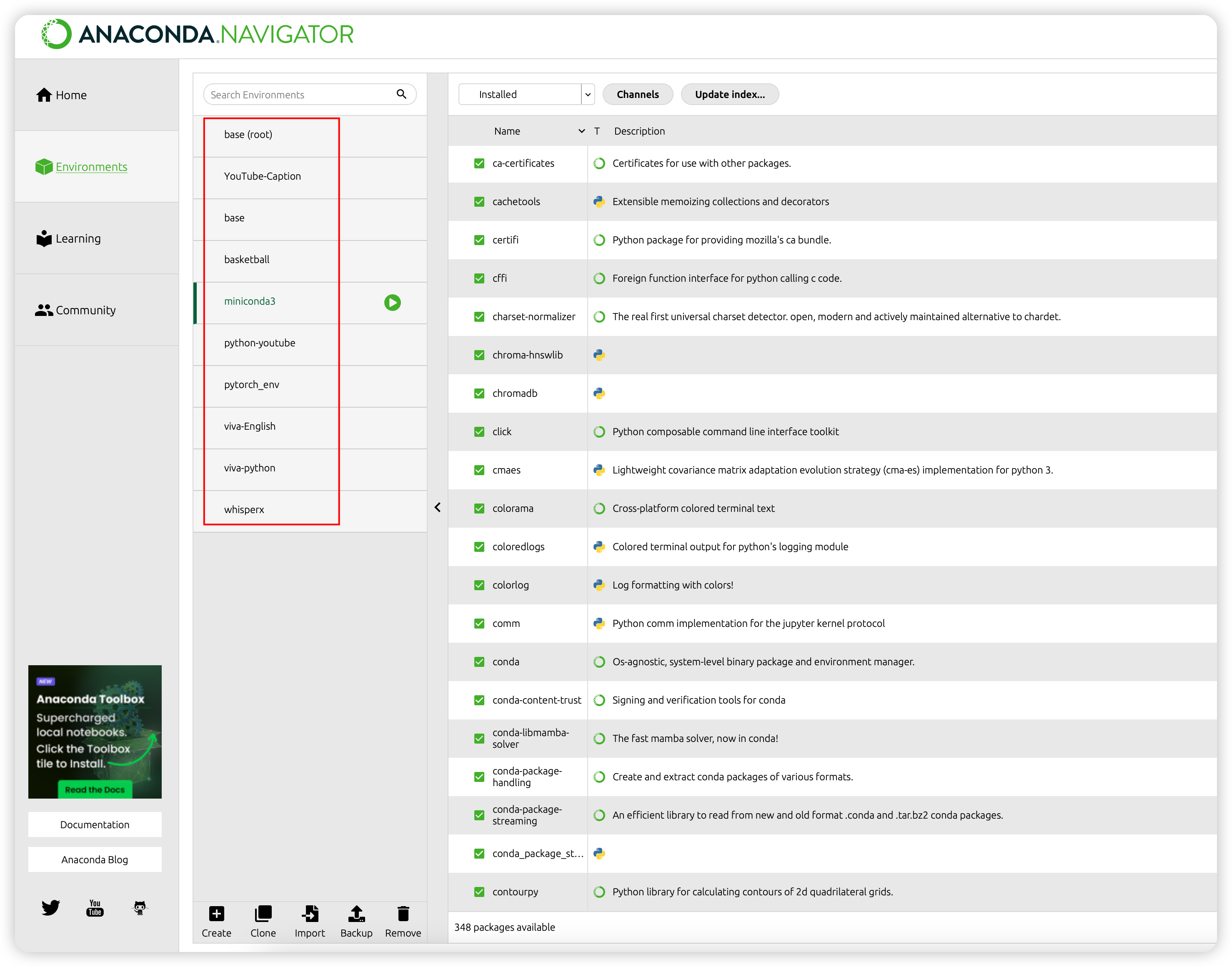Uncheck the ca-certificates package checkbox
This screenshot has height=967, width=1232.
click(x=480, y=164)
